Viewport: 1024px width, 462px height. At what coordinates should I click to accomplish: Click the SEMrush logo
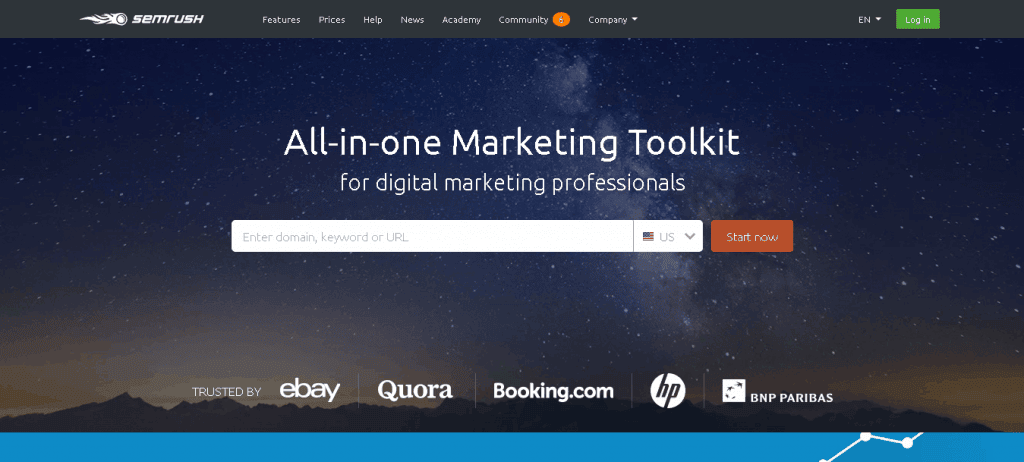[142, 19]
